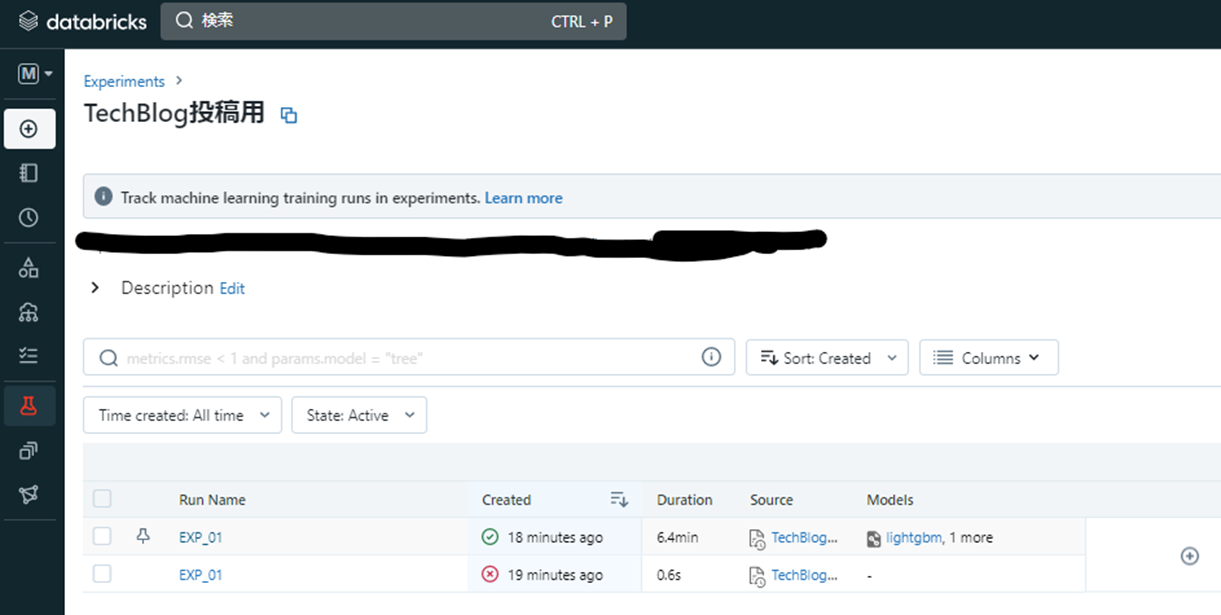Open the Recents clock icon in sidebar
Image resolution: width=1221 pixels, height=615 pixels.
click(29, 218)
